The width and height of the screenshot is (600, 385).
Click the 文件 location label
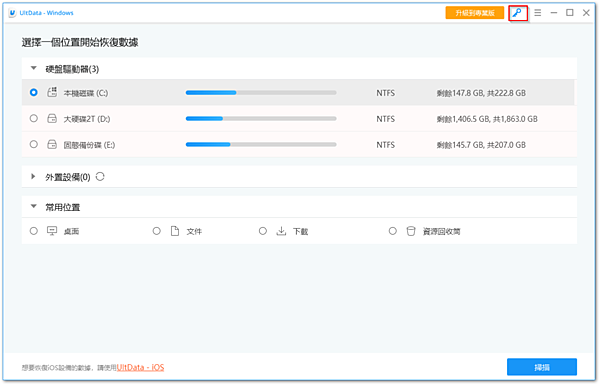click(x=194, y=231)
